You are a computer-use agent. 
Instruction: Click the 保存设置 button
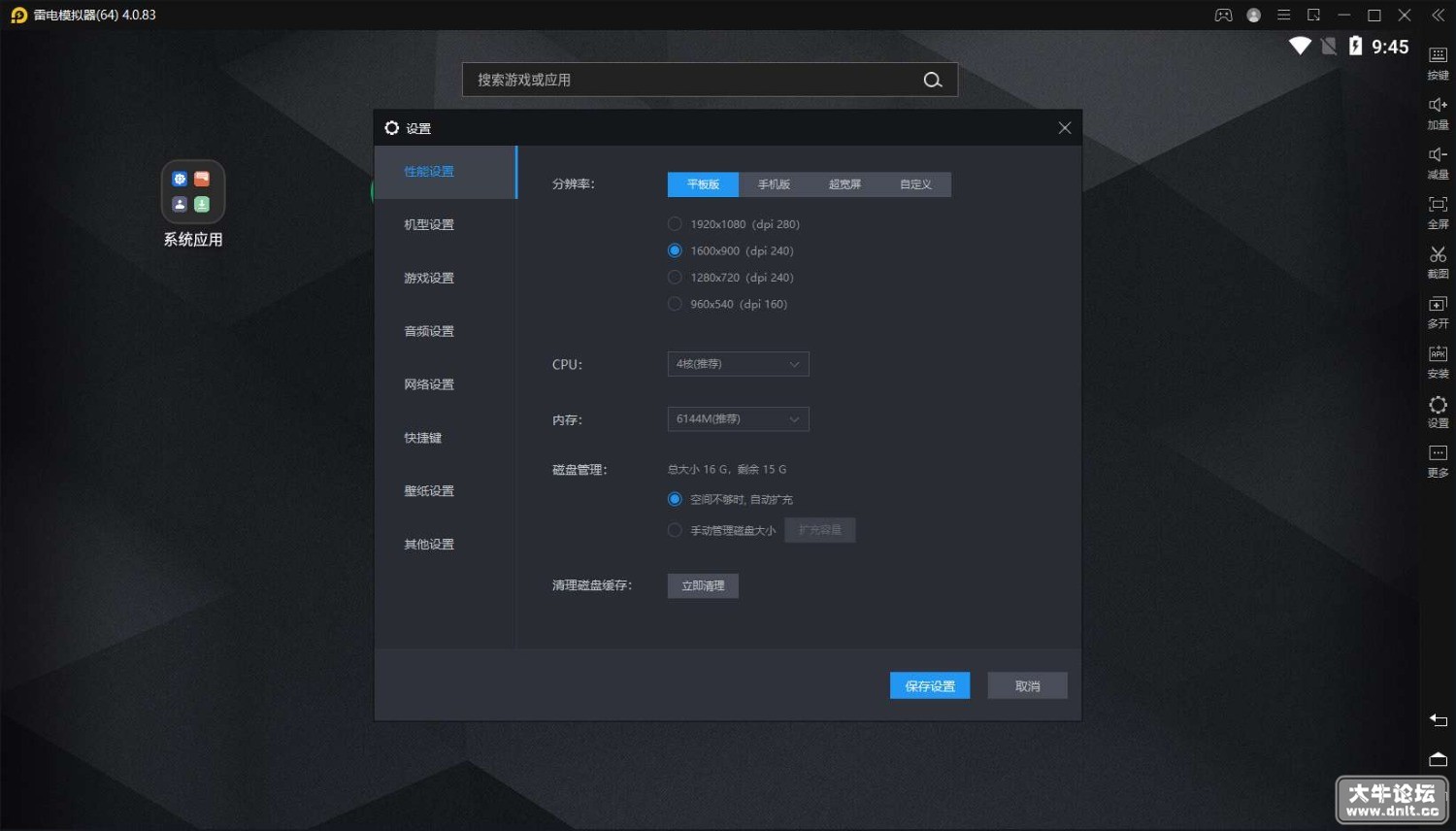pyautogui.click(x=930, y=685)
